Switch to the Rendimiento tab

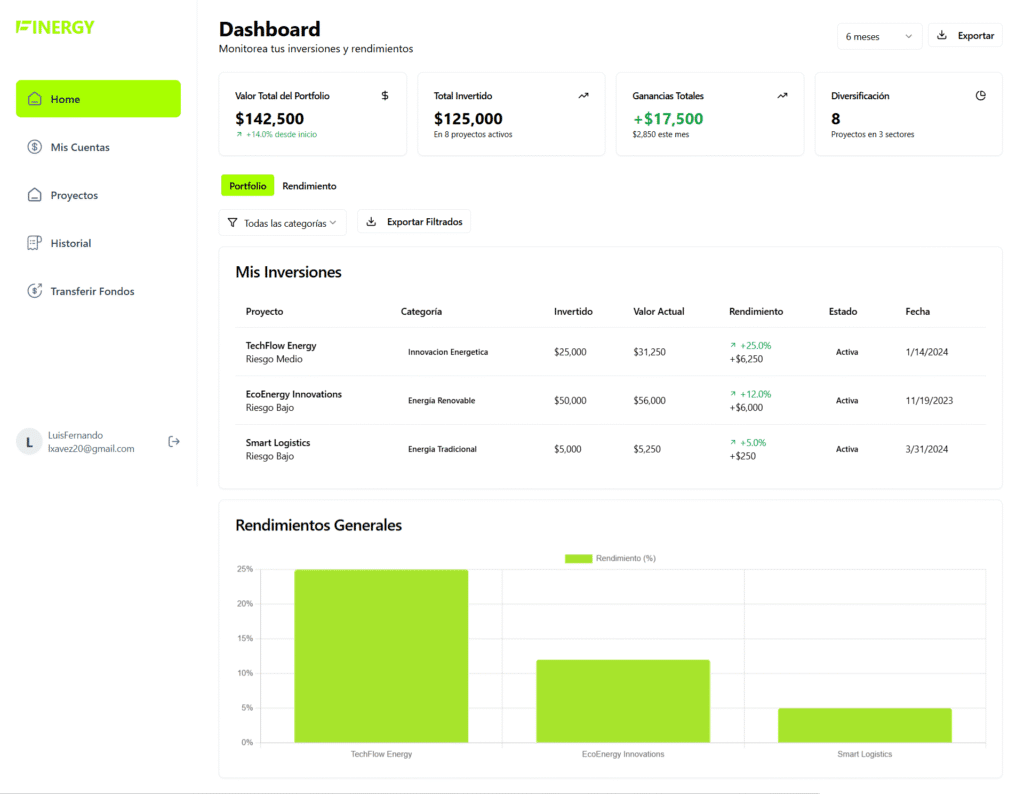[309, 186]
